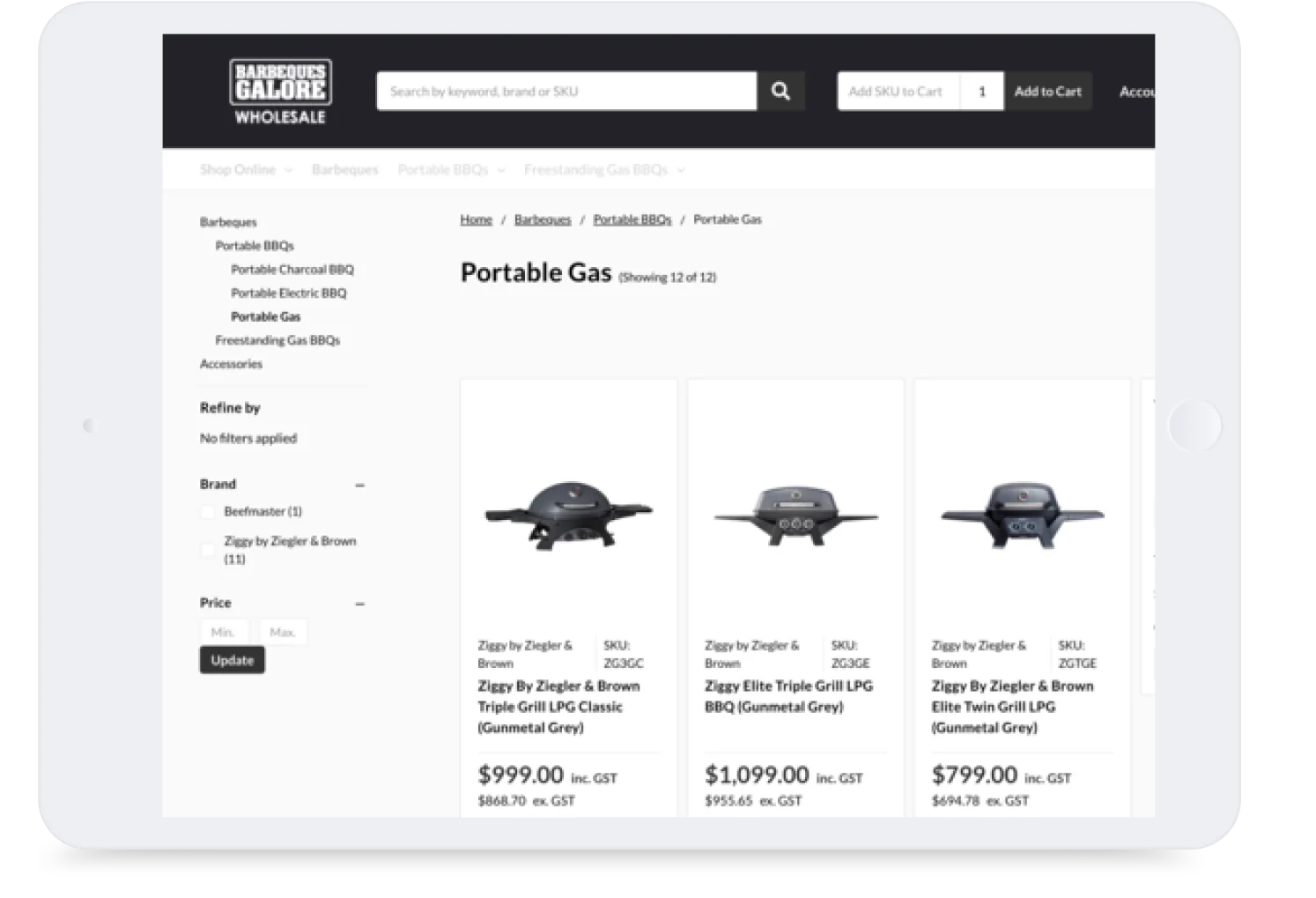Click the search magnifying glass icon
Viewport: 1316px width, 898px height.
click(x=780, y=90)
